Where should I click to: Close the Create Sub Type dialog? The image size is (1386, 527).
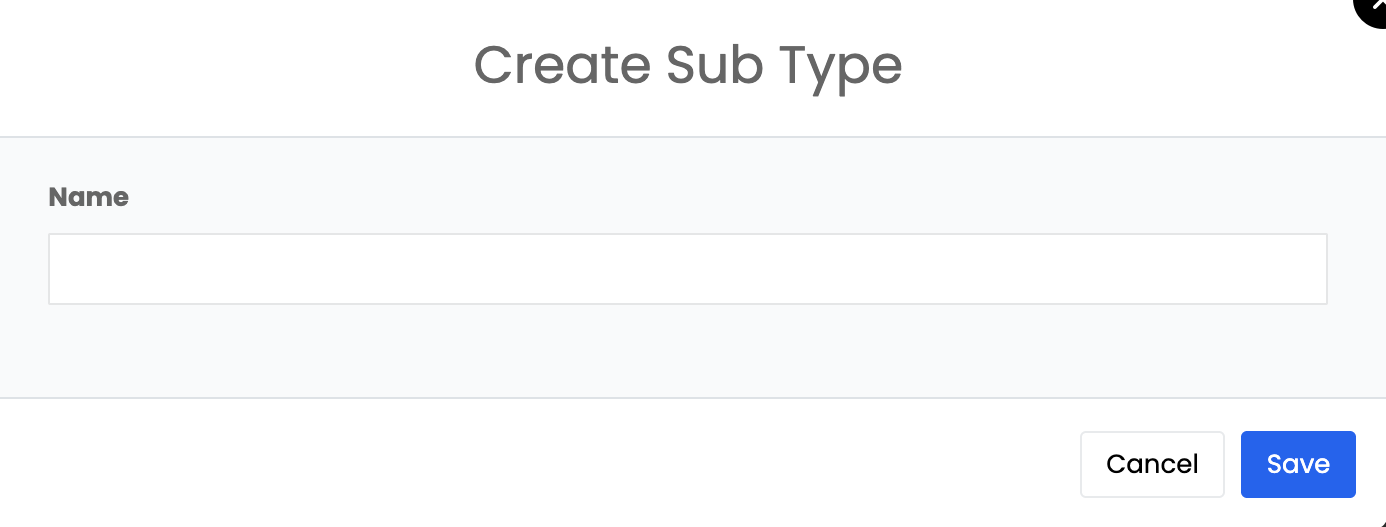[x=1374, y=10]
